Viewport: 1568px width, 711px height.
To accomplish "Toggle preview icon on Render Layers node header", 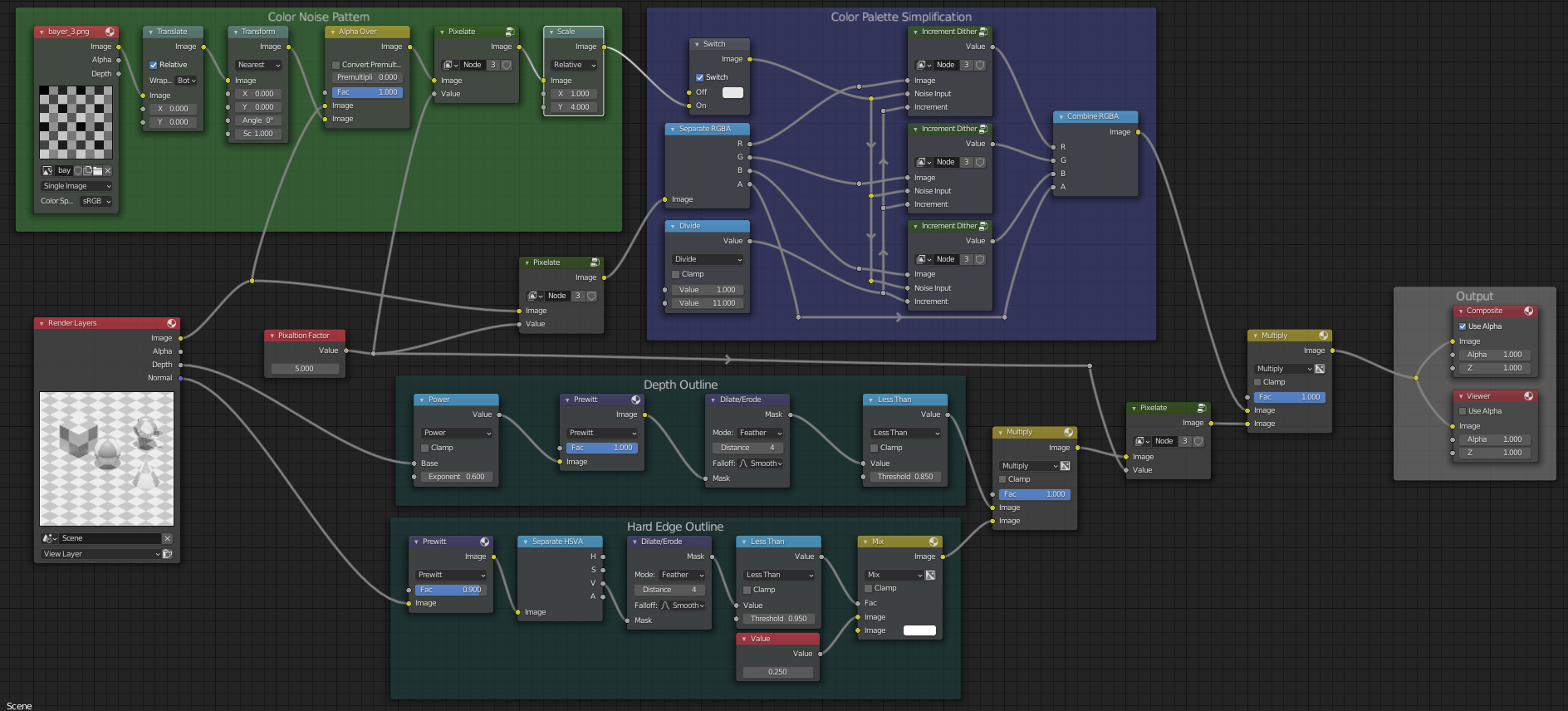I will click(172, 323).
